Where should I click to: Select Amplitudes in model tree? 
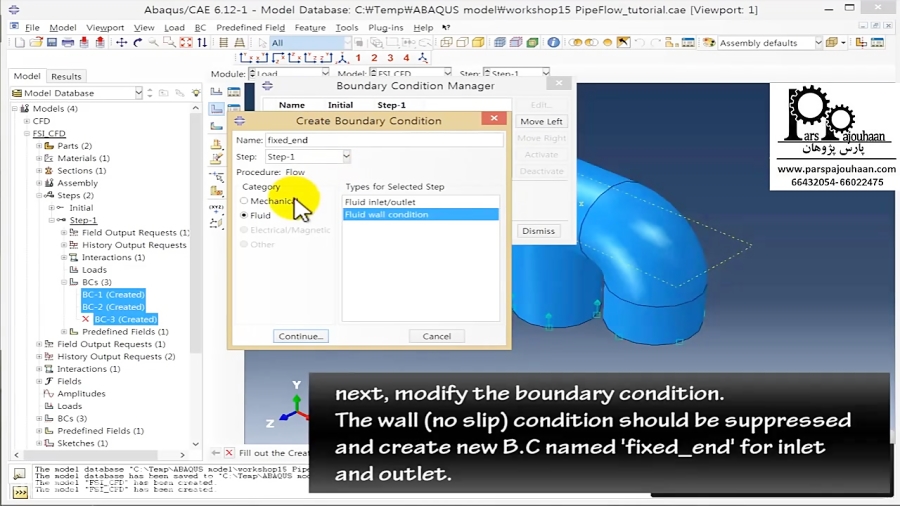click(81, 394)
